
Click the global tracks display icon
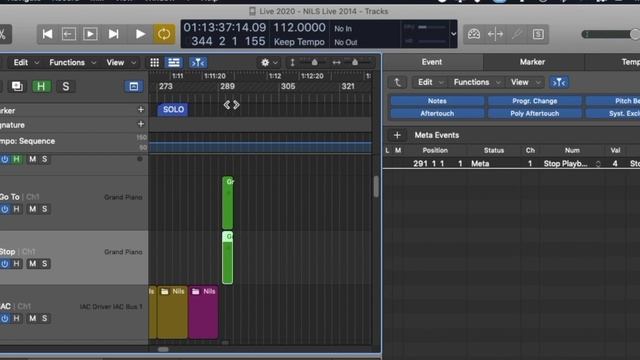coord(133,86)
